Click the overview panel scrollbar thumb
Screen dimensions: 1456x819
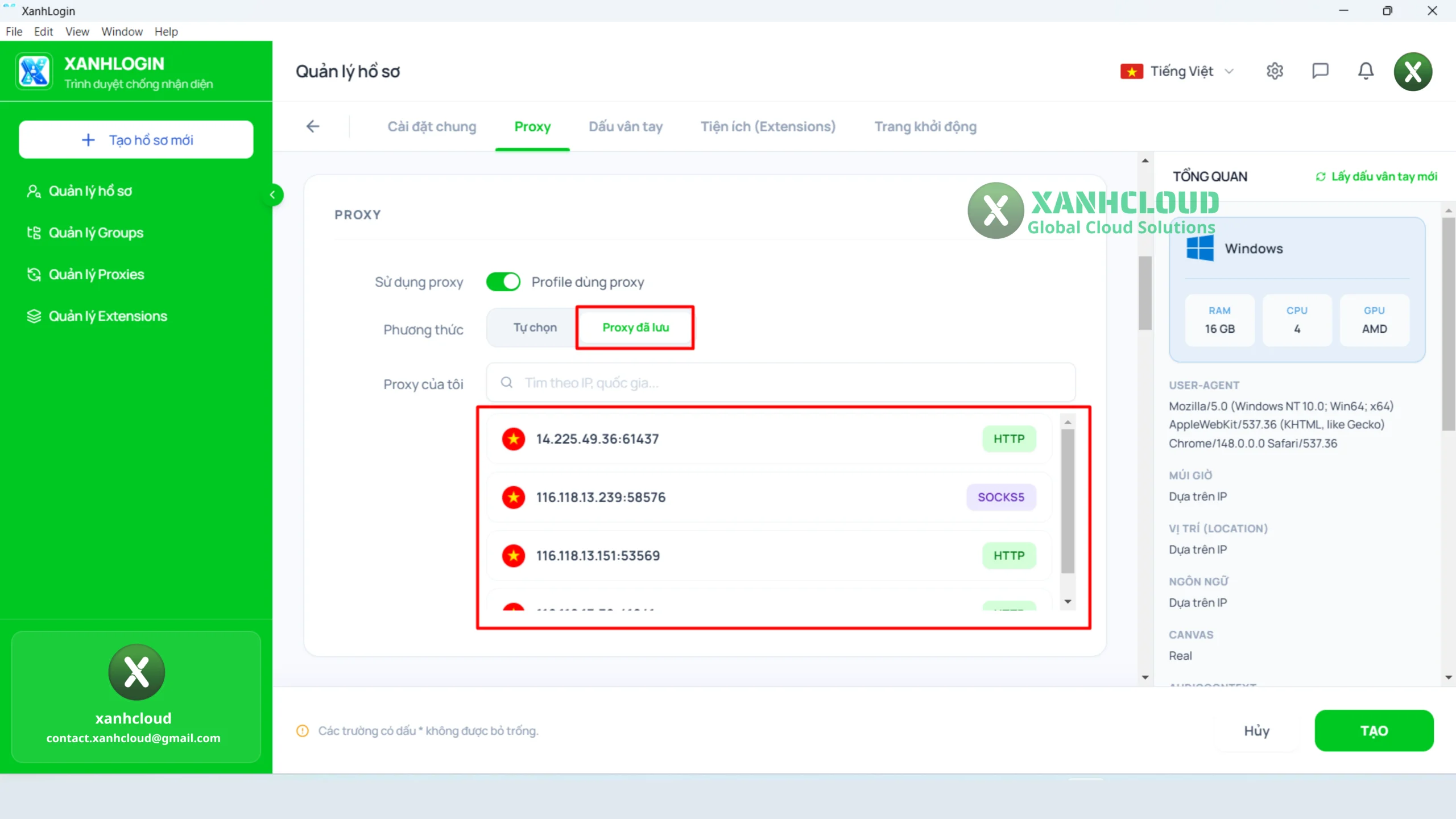coord(1448,324)
